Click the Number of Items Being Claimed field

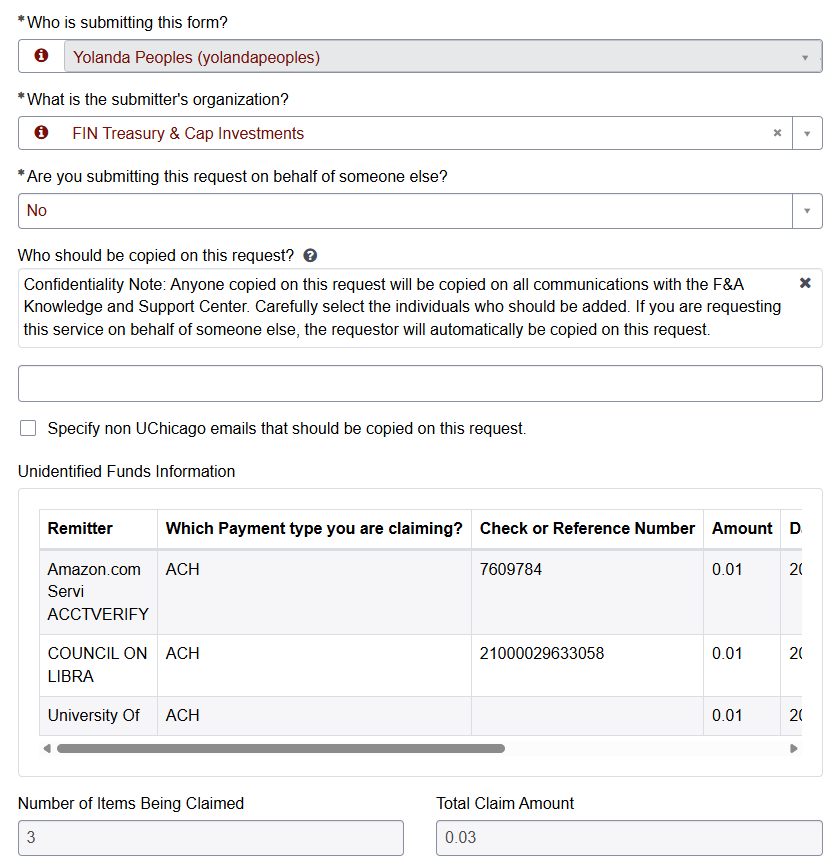tap(211, 838)
